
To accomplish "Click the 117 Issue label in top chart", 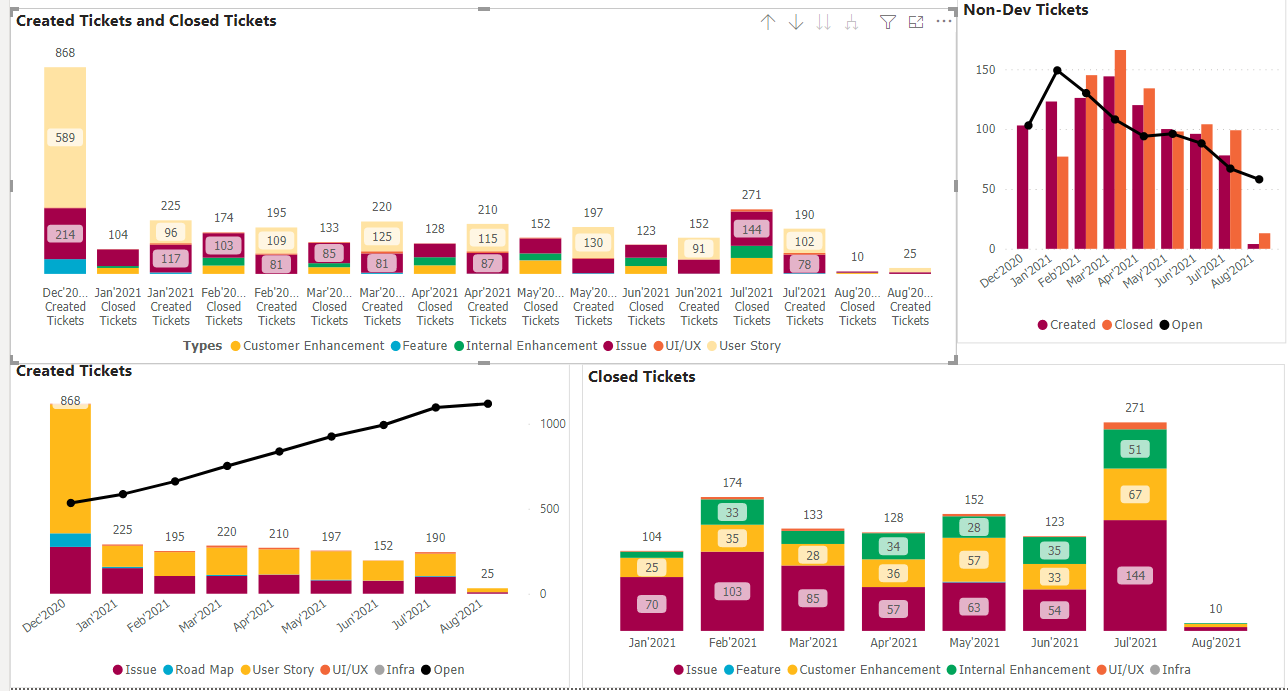I will tap(171, 259).
